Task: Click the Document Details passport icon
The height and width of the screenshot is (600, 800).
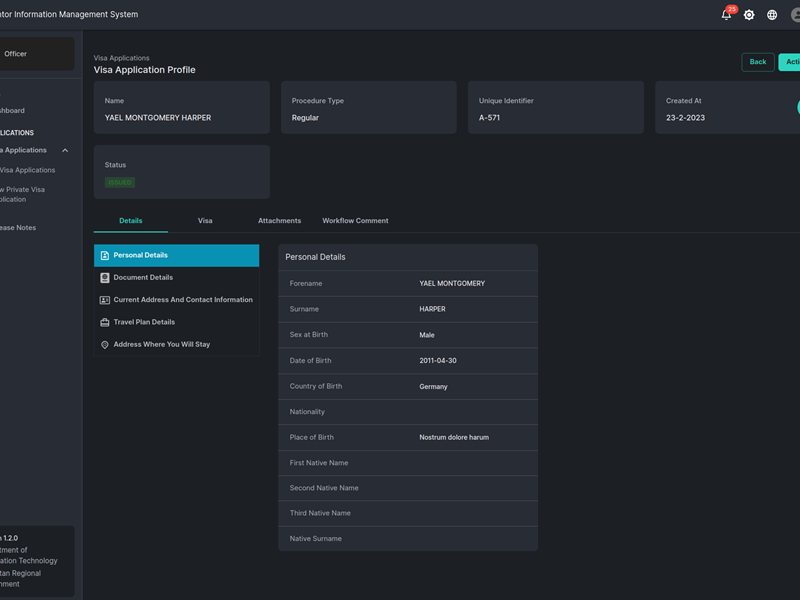Action: [x=105, y=278]
